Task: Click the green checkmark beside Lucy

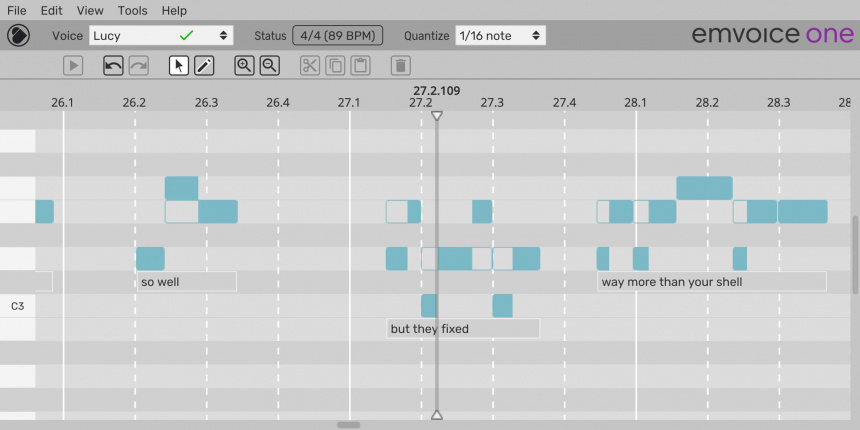Action: (187, 36)
